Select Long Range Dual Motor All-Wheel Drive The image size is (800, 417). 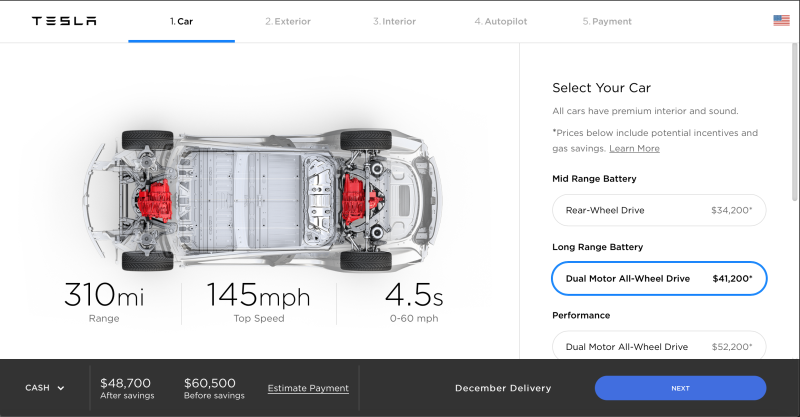click(659, 279)
